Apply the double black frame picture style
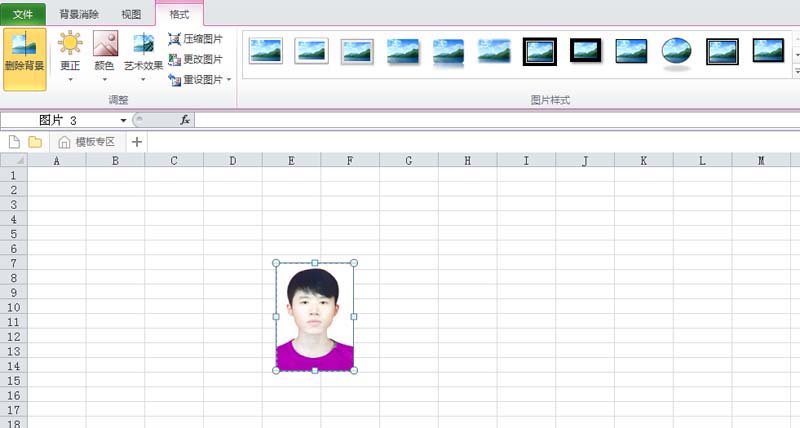This screenshot has height=428, width=800. 540,52
